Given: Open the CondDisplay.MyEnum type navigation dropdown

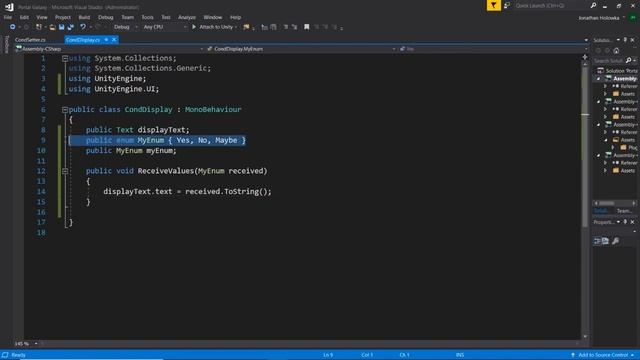Looking at the screenshot, I should 301,49.
